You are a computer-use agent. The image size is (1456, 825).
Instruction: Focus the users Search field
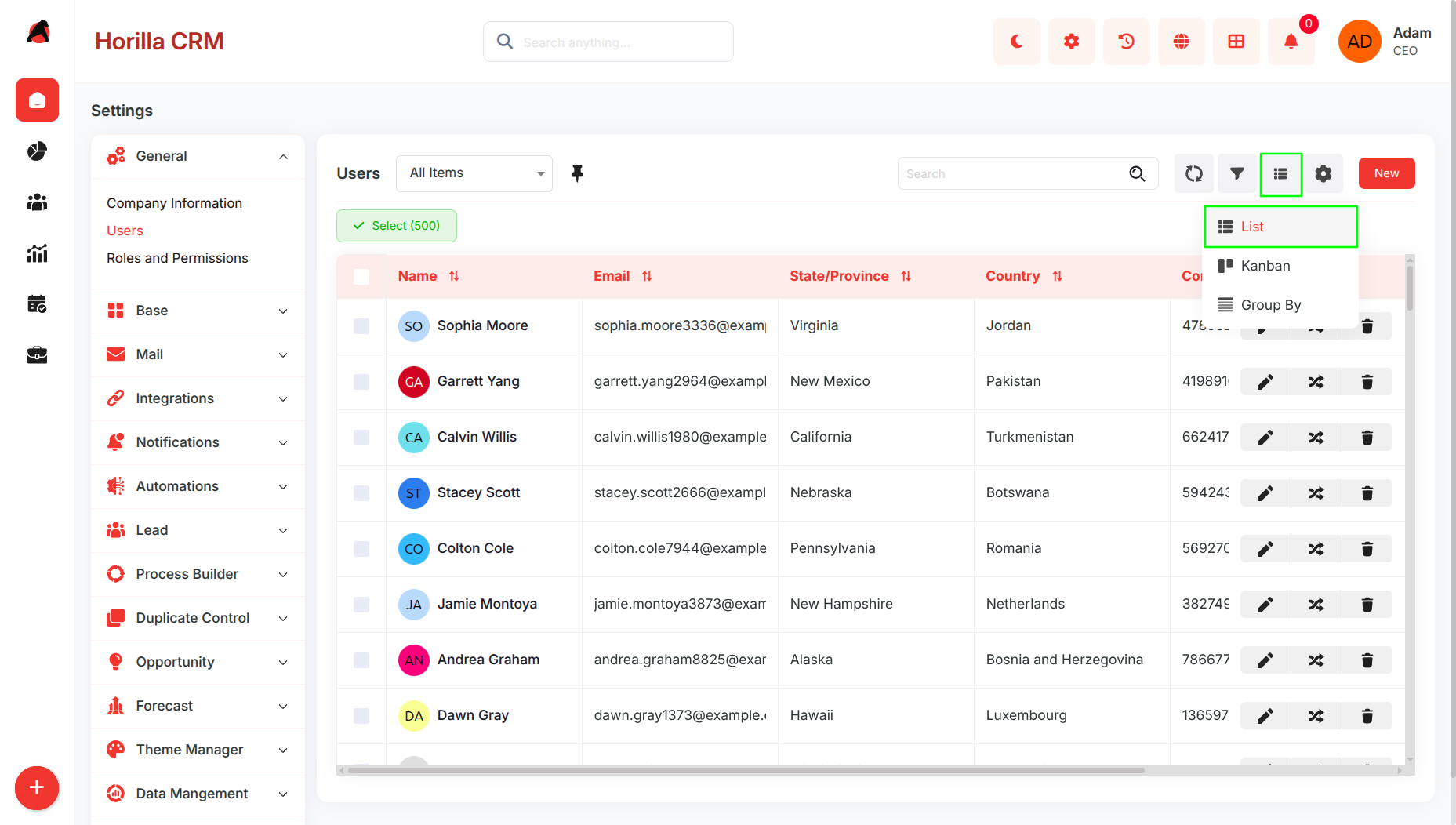[1028, 173]
